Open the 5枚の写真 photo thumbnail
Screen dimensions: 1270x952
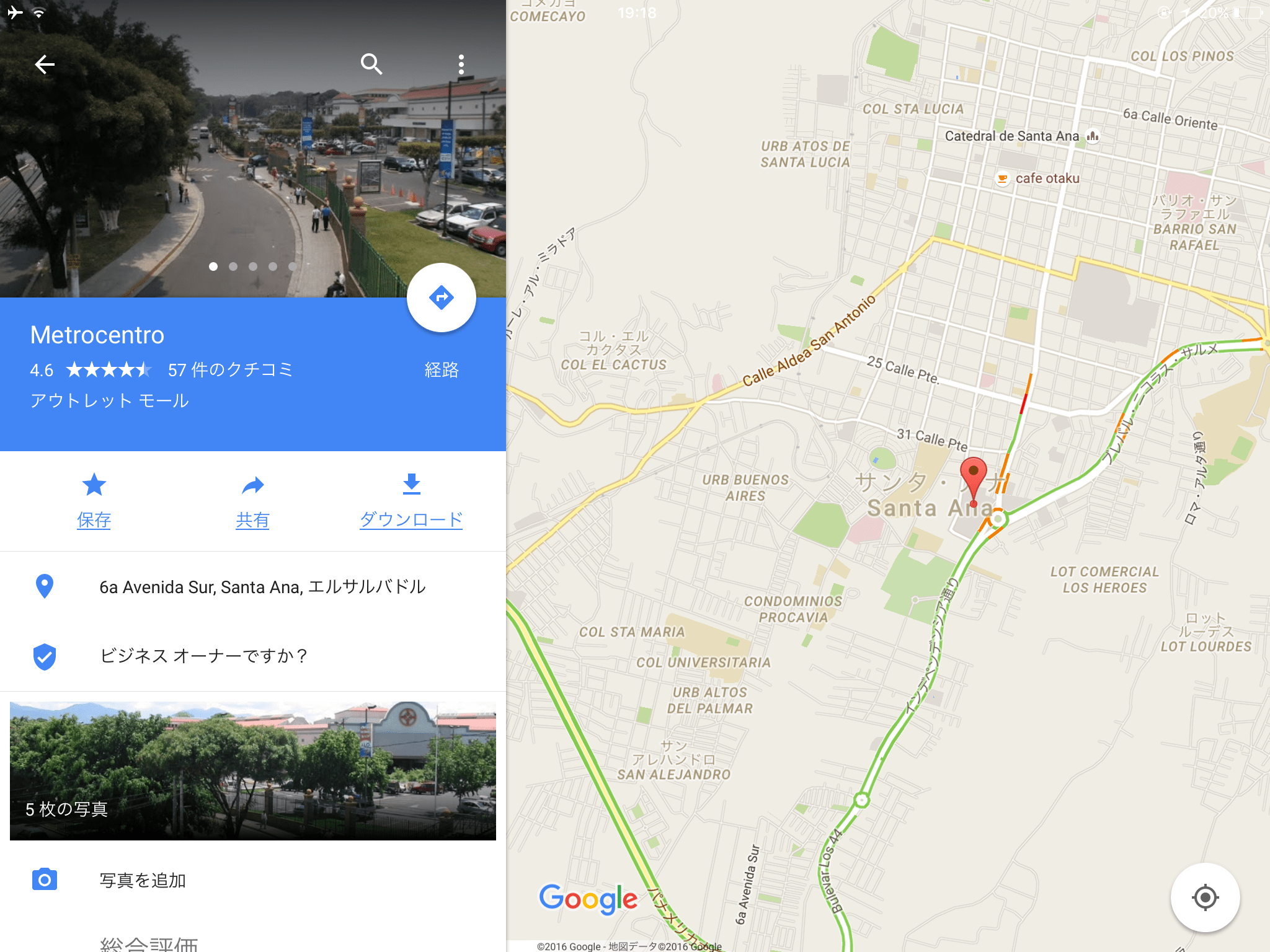[x=253, y=771]
